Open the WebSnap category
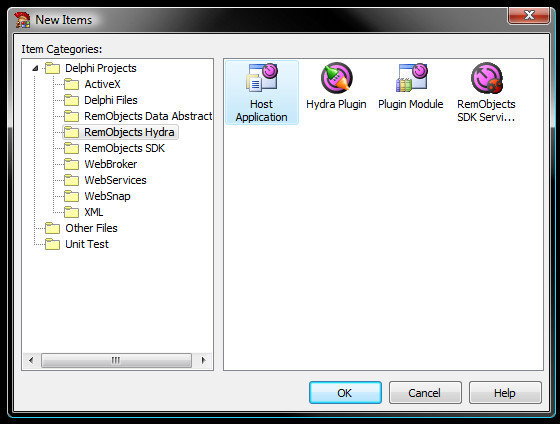 [x=107, y=196]
